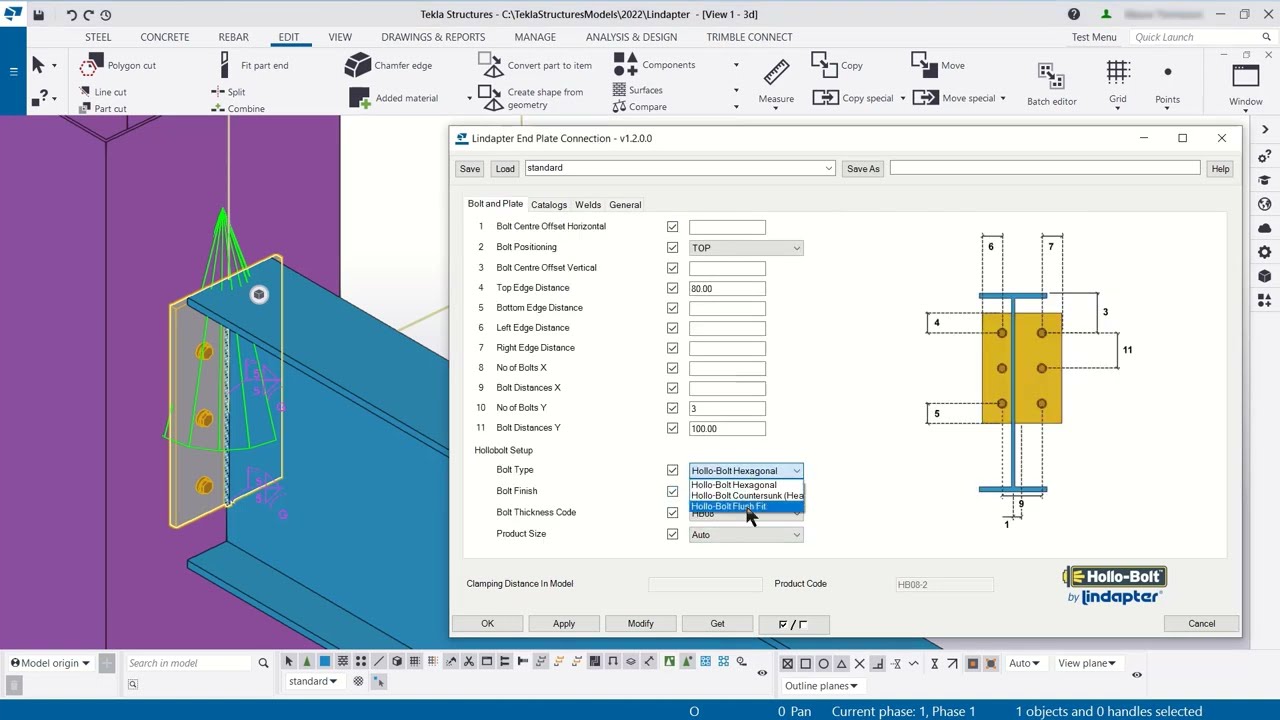Click the Fit part end icon
This screenshot has height=720, width=1280.
pyautogui.click(x=224, y=65)
